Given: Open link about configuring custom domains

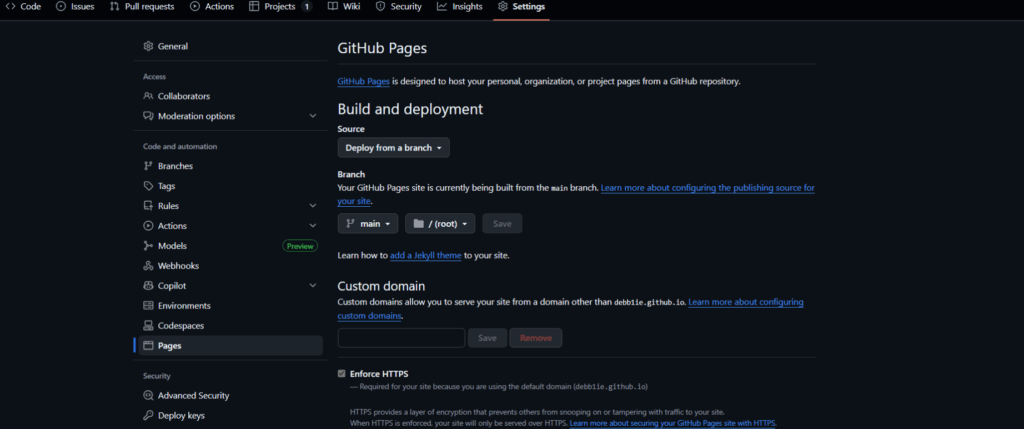Looking at the screenshot, I should [746, 302].
